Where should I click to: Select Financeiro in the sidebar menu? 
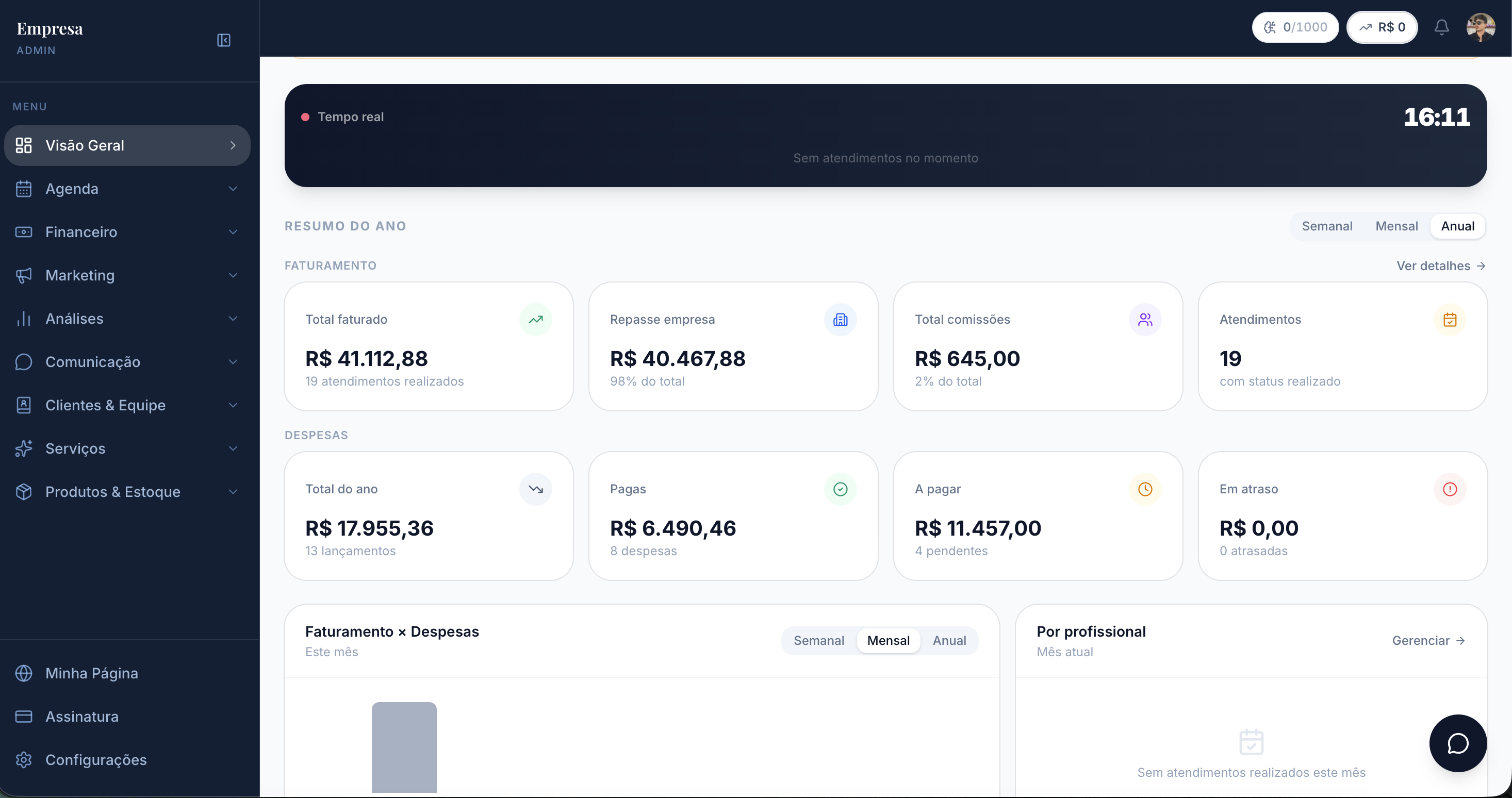[127, 232]
